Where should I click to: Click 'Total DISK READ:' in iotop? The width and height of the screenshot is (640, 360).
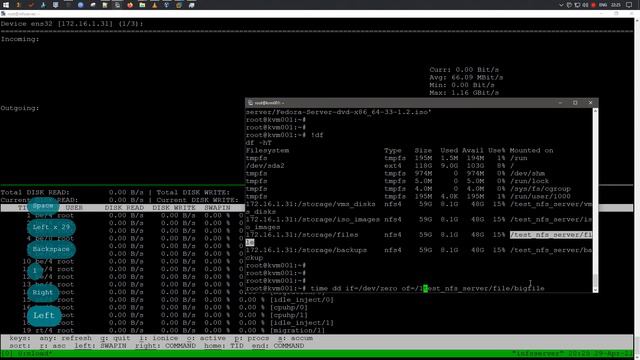tap(35, 192)
